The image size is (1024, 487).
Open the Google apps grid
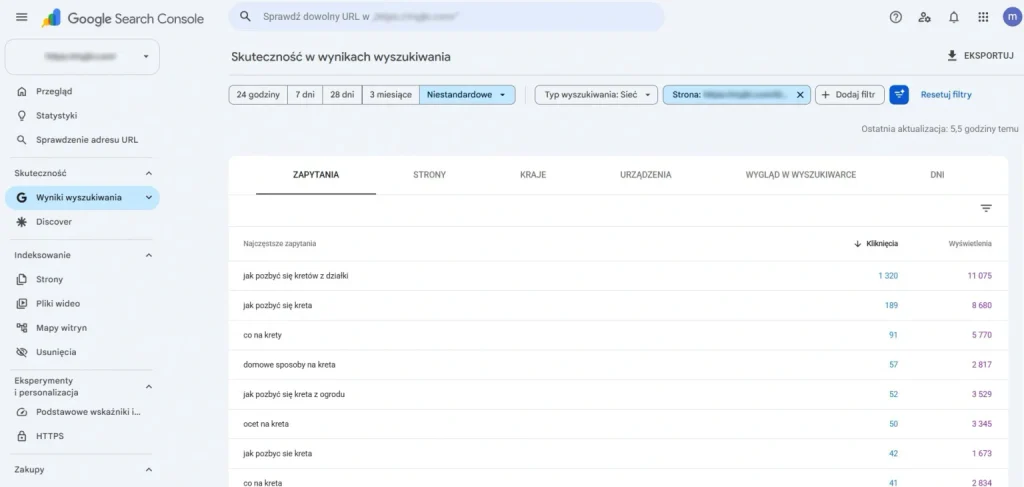[983, 18]
